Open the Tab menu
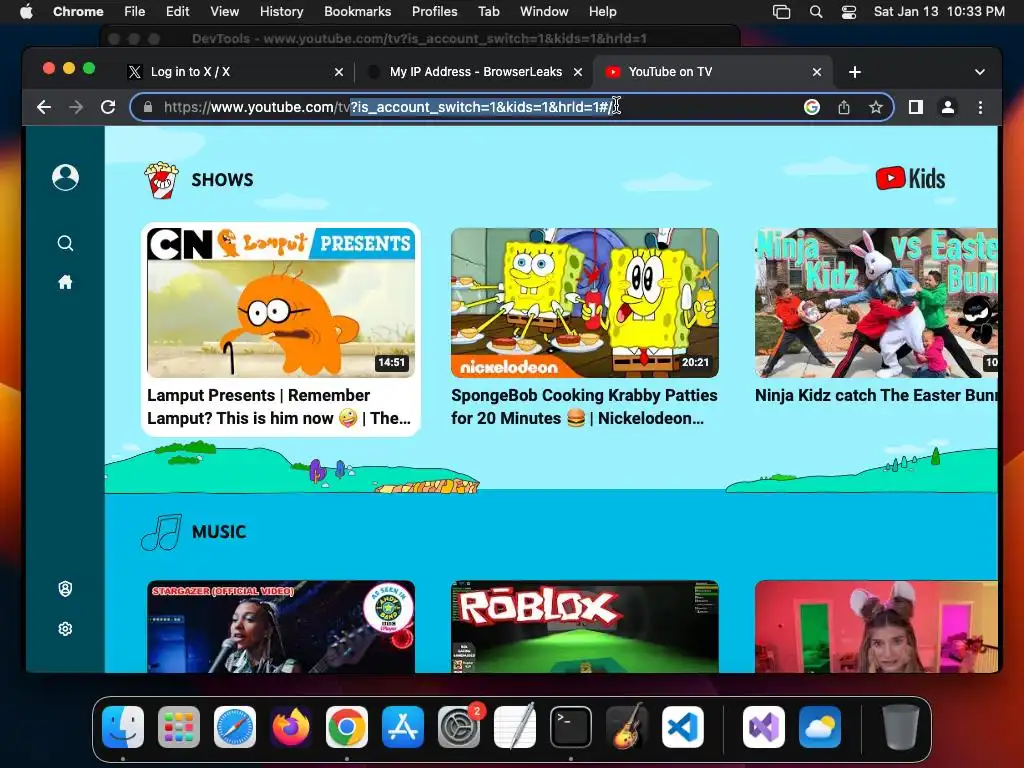 pos(488,12)
